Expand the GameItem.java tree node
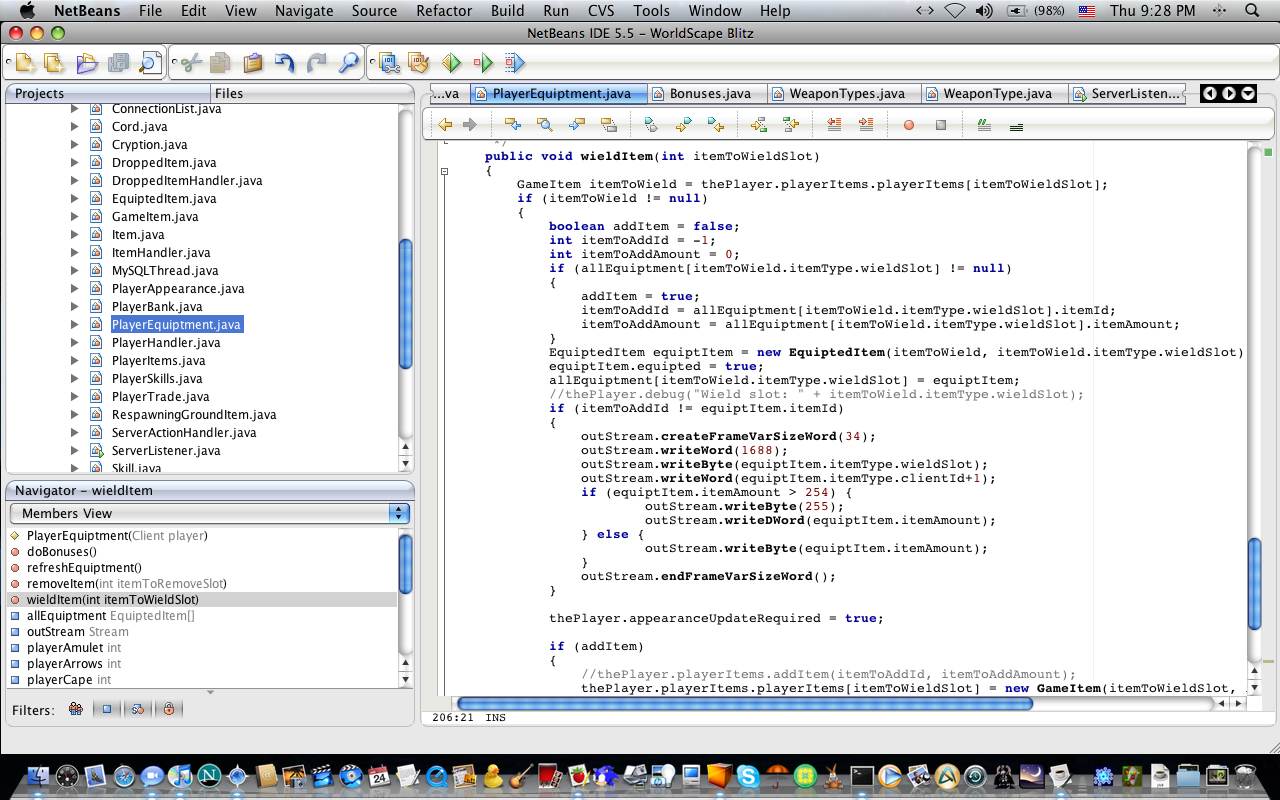 [x=74, y=217]
